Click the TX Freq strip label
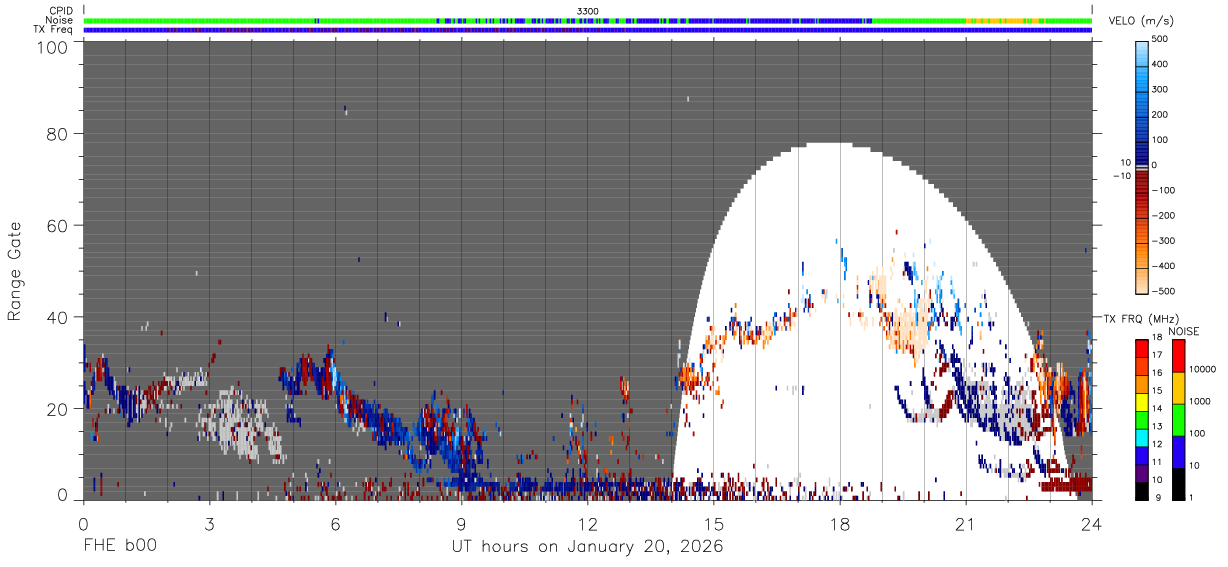1228x567 pixels. [x=54, y=30]
